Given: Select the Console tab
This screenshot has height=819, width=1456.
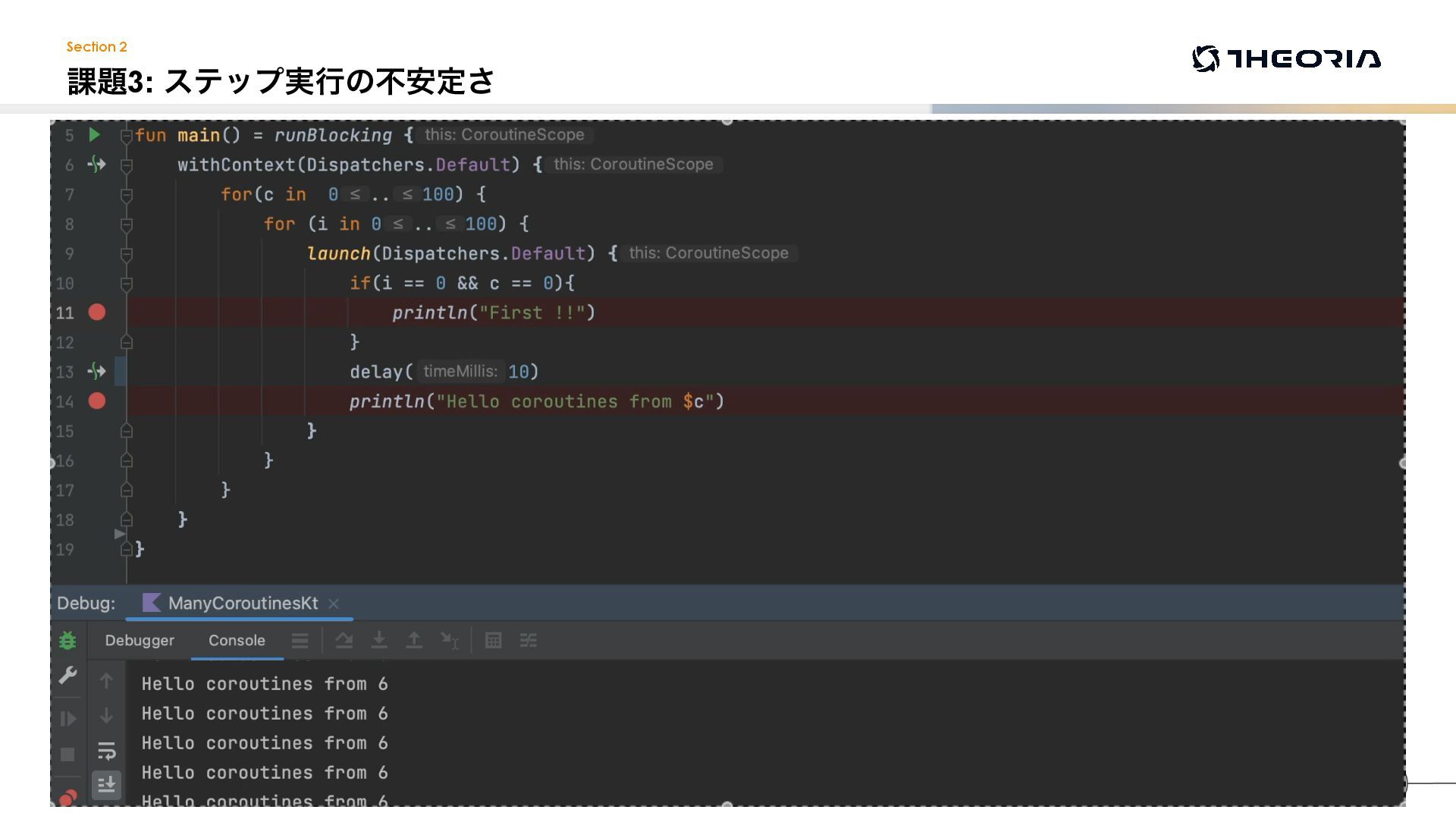Looking at the screenshot, I should point(237,641).
